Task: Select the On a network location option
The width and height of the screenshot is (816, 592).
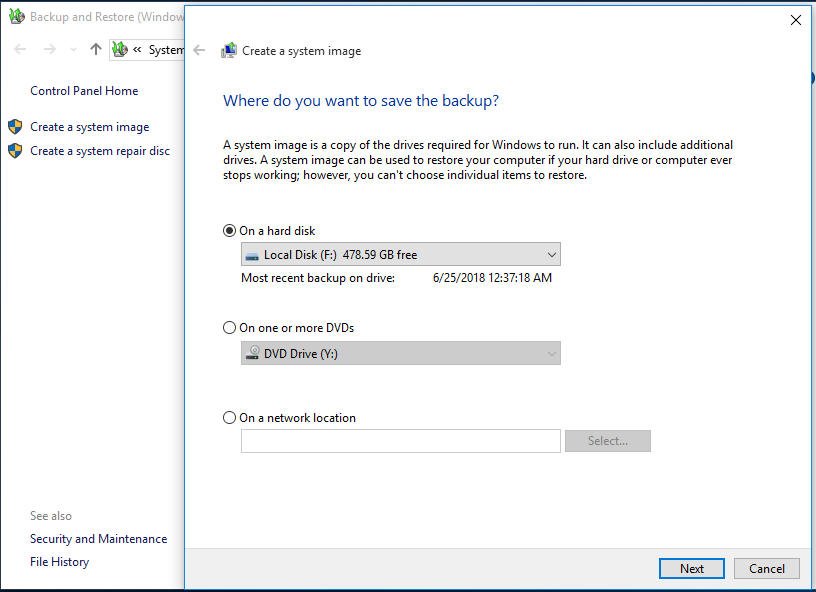Action: click(x=230, y=418)
